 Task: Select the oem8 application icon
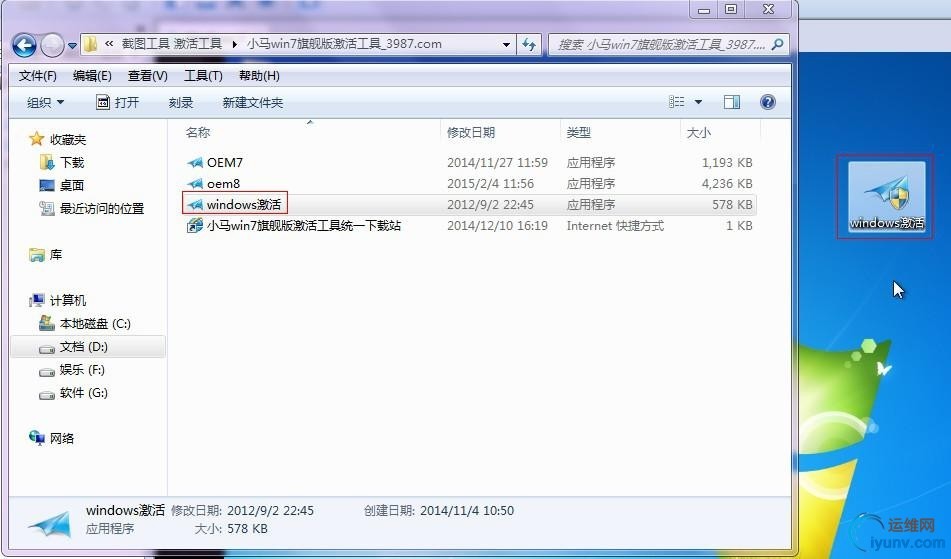[x=195, y=183]
